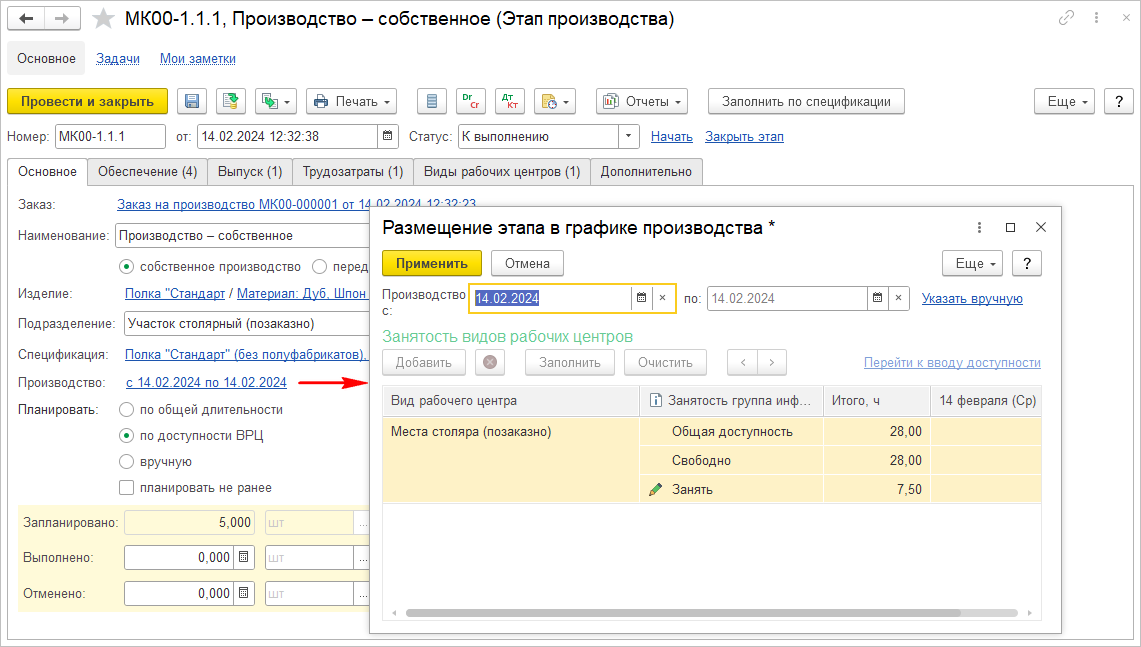Screen dimensions: 1141x647
Task: Expand the Статус dropdown
Action: (628, 136)
